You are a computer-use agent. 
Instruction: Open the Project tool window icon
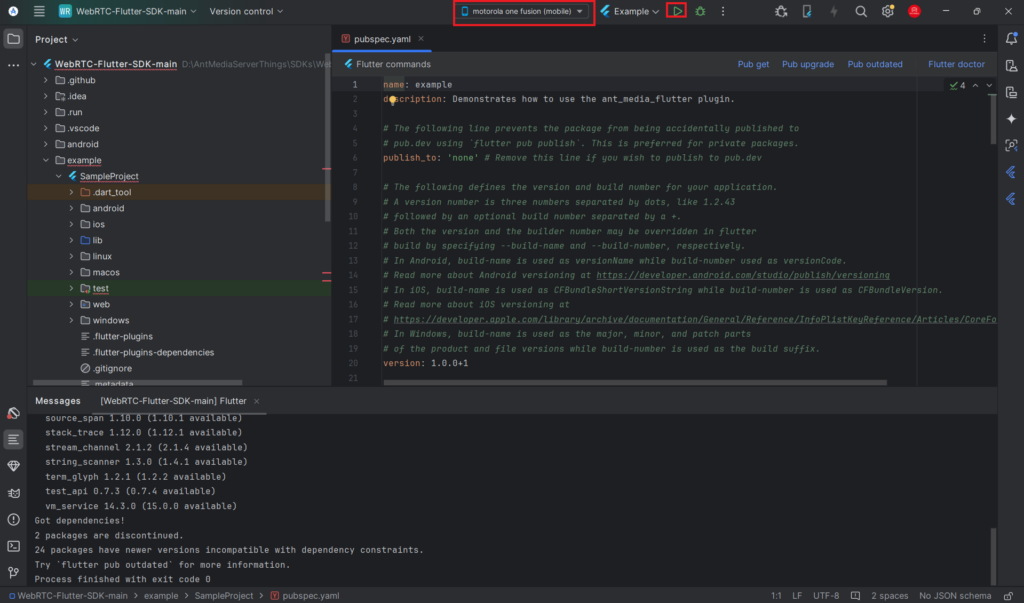click(x=13, y=39)
